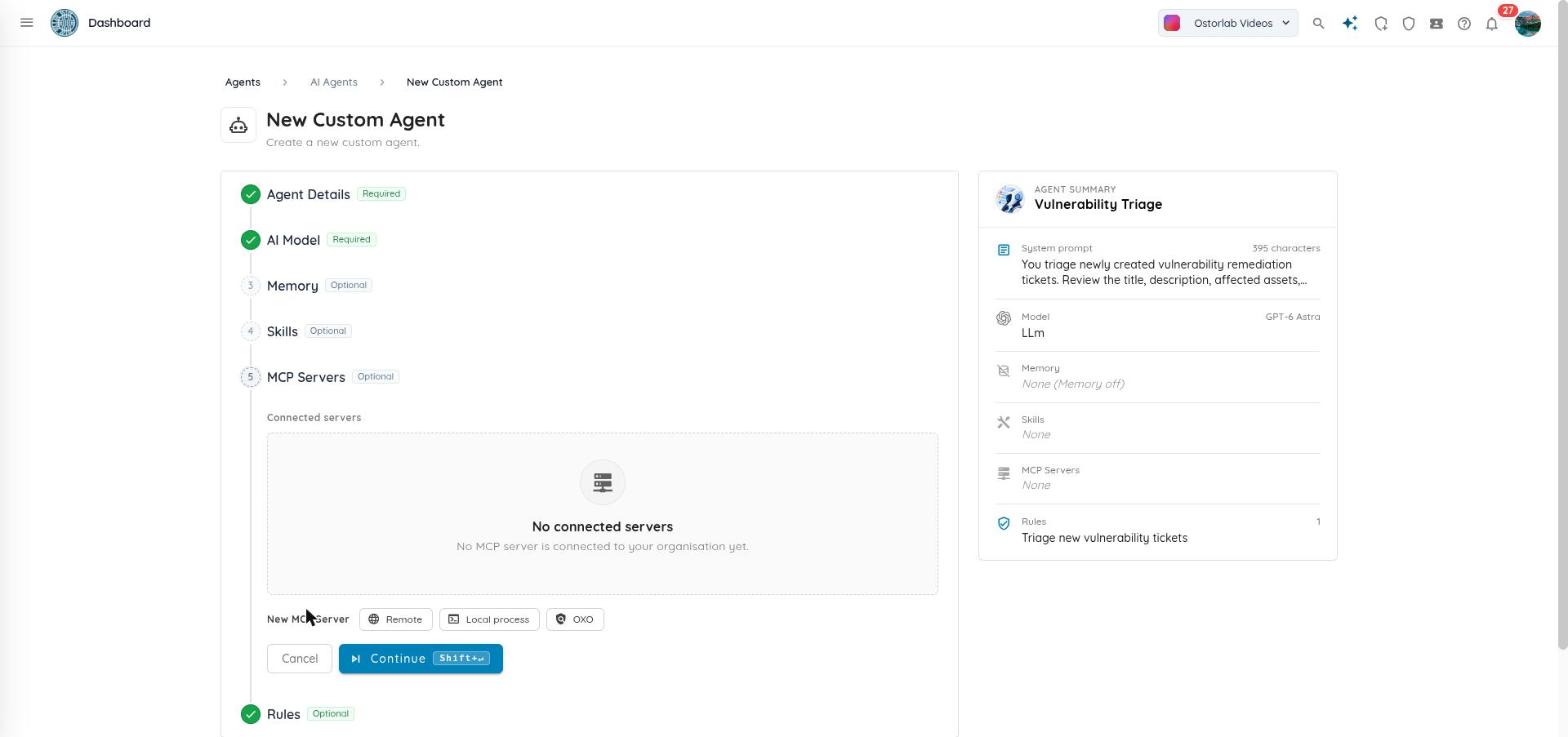Open the user avatar menu

tap(1527, 23)
